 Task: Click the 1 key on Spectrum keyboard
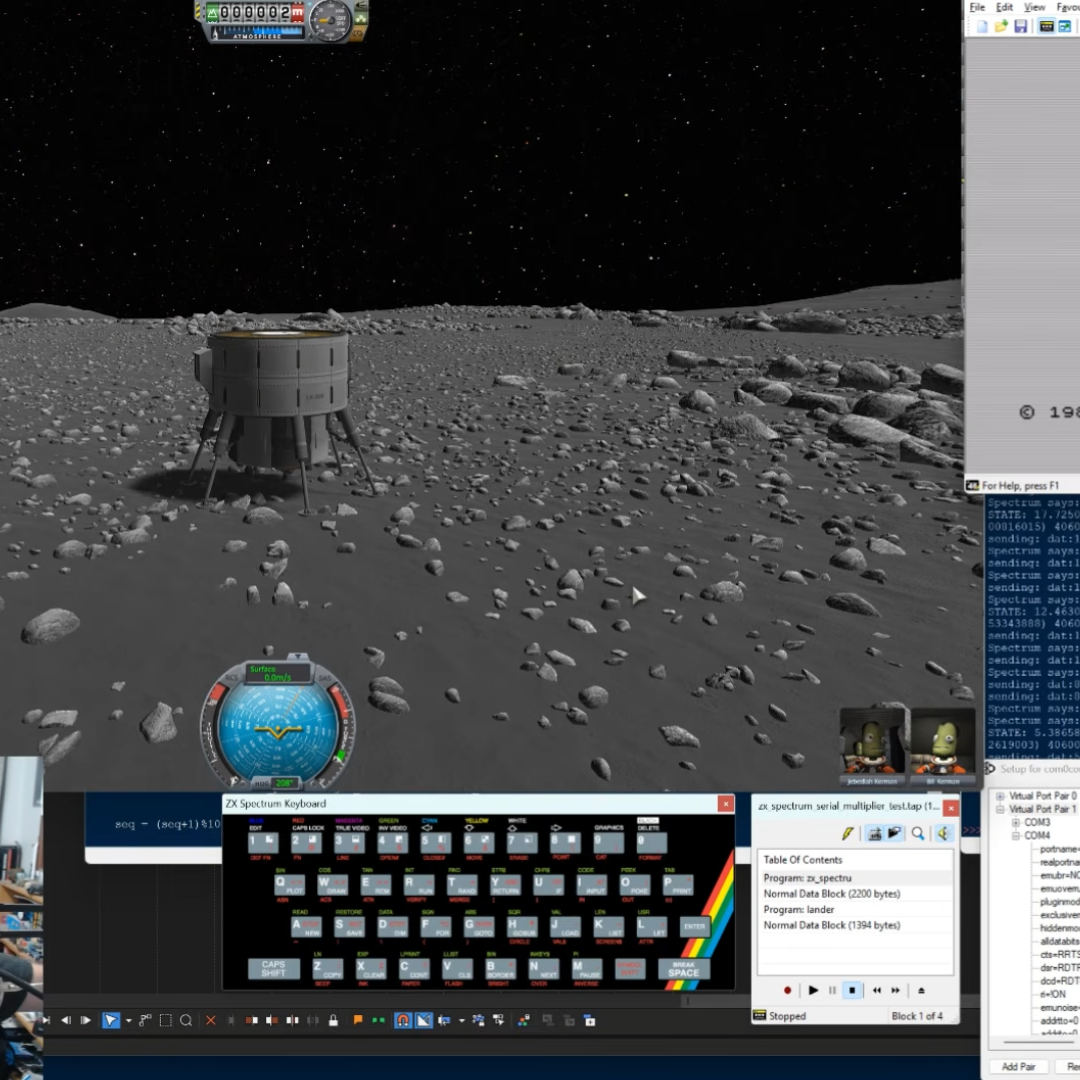(x=262, y=842)
